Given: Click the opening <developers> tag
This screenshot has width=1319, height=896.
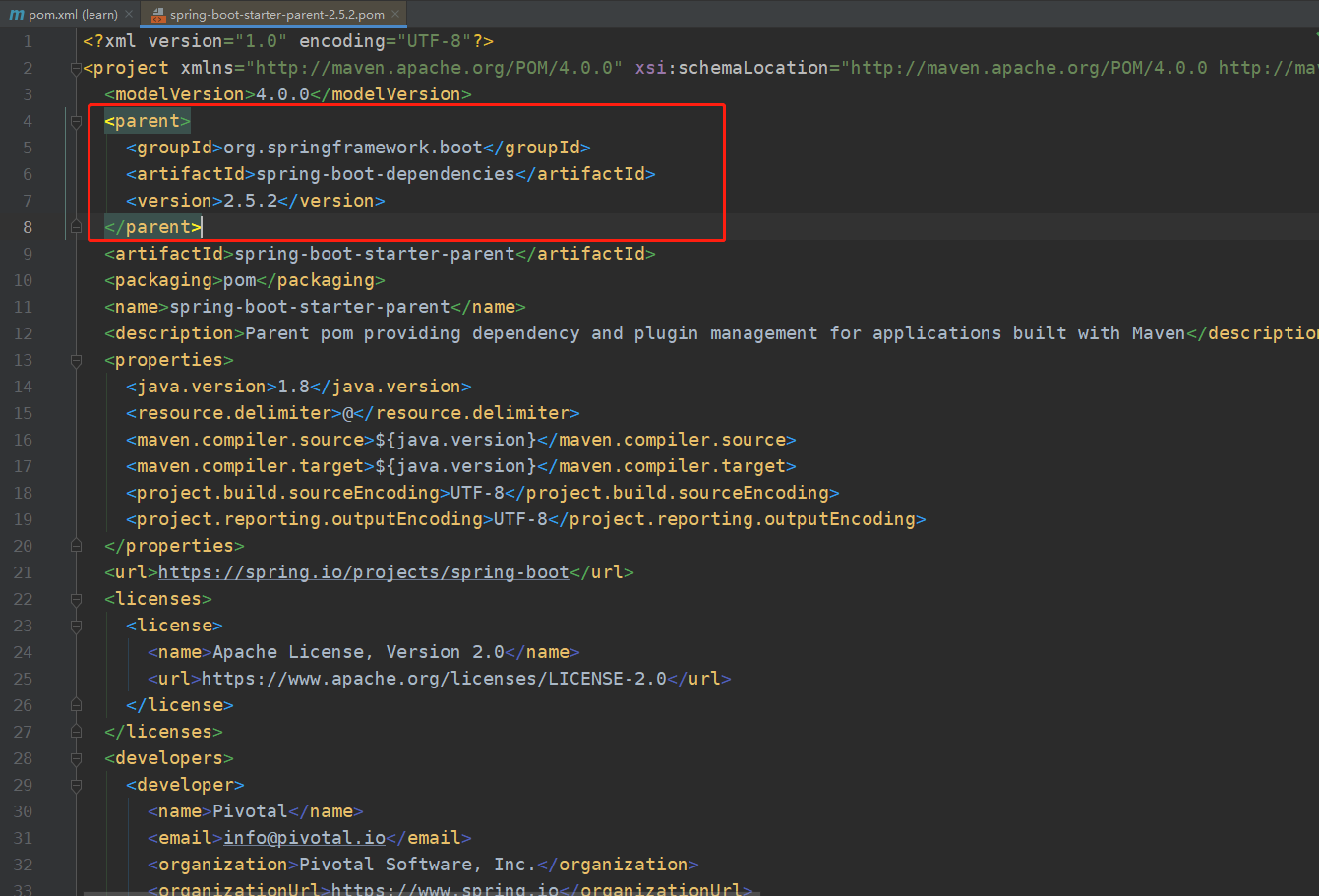Looking at the screenshot, I should 169,758.
